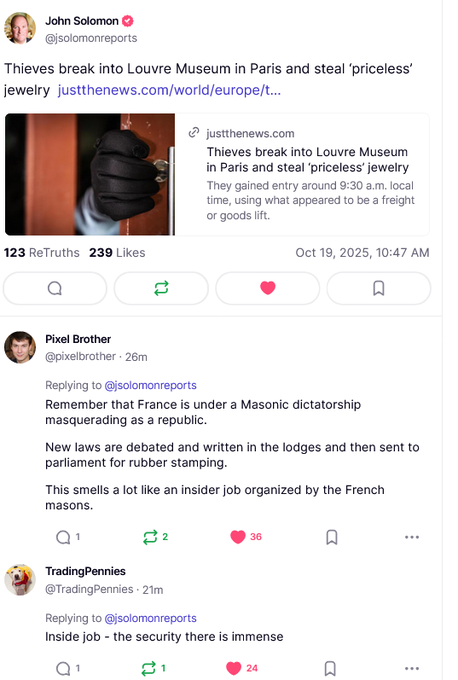Screen dimensions: 458x680
Task: Open more options on TradingPennies' reply
Action: (412, 669)
